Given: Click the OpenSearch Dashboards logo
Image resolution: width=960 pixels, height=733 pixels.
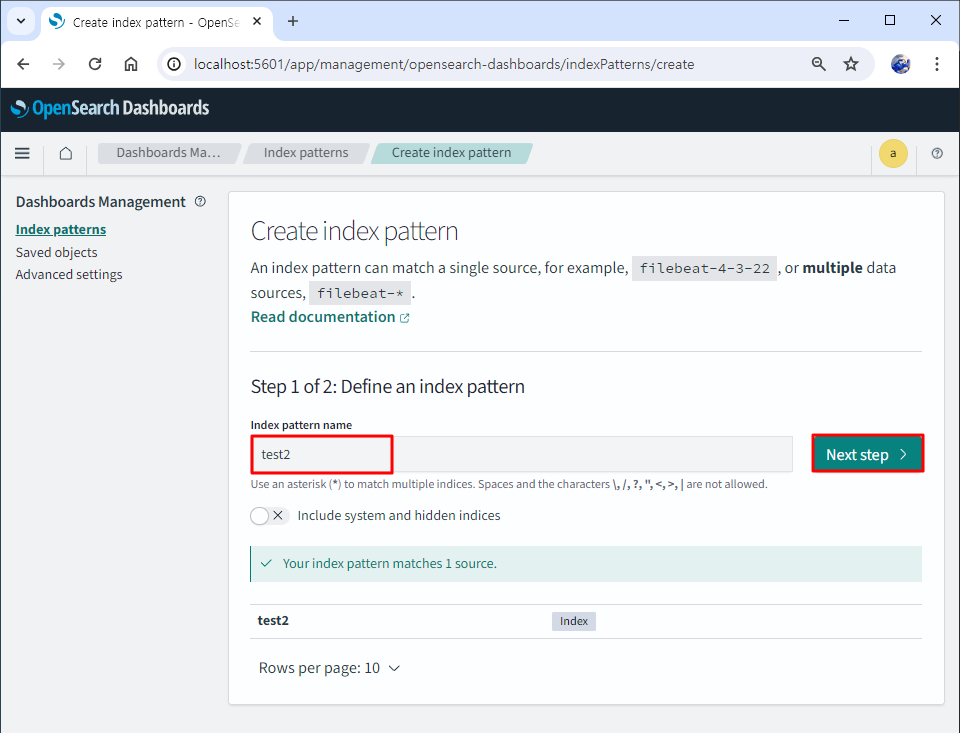Looking at the screenshot, I should point(110,108).
